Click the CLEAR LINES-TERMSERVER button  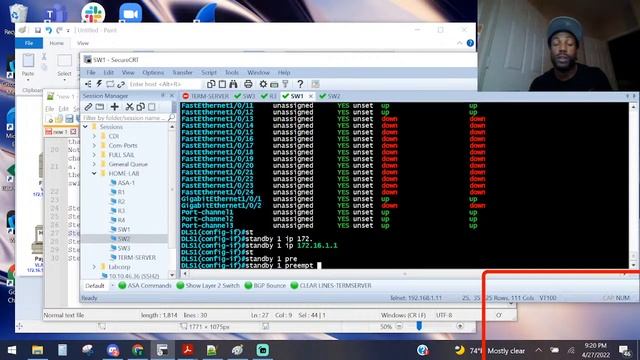[x=331, y=286]
